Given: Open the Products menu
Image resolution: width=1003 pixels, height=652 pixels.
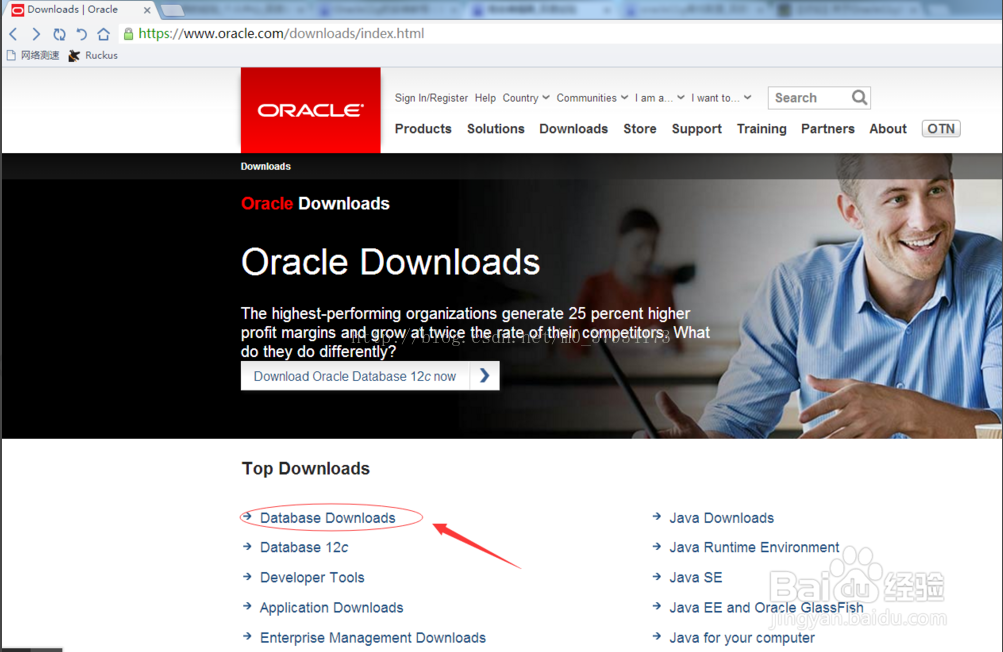Looking at the screenshot, I should pyautogui.click(x=423, y=129).
